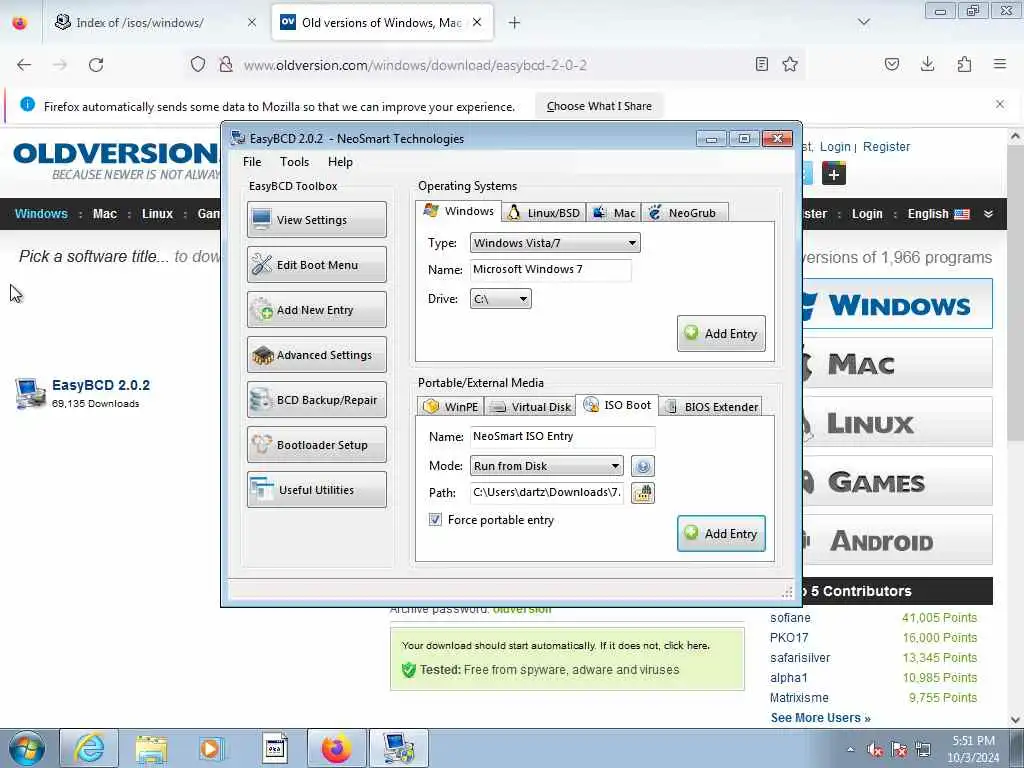Viewport: 1024px width, 768px height.
Task: Bookmark this page with star icon
Action: point(790,64)
